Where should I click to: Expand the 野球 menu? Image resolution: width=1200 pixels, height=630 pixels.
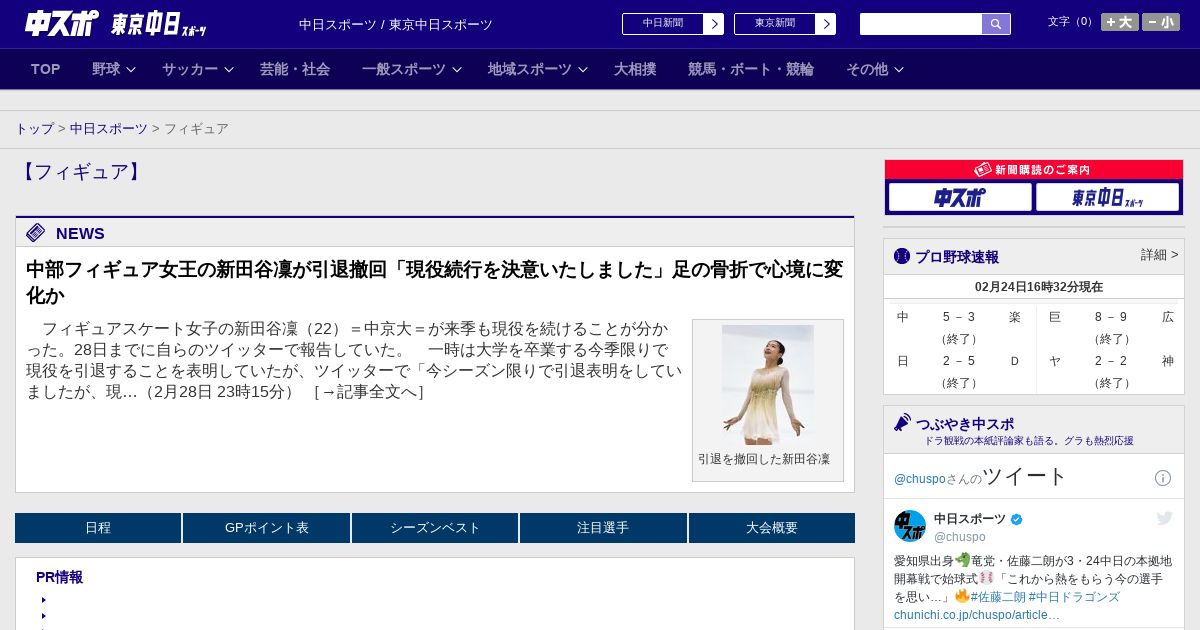point(114,69)
